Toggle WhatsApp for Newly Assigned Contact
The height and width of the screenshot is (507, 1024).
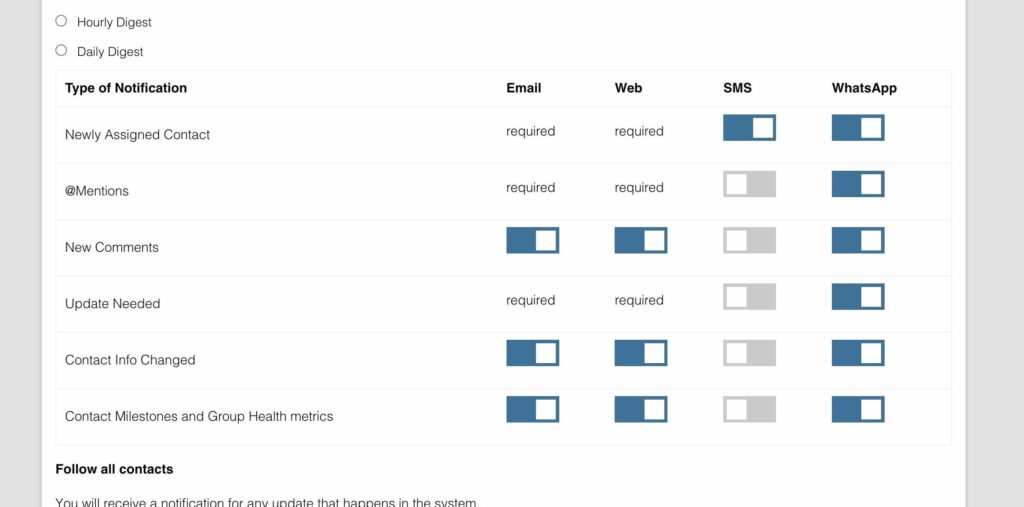(x=857, y=128)
